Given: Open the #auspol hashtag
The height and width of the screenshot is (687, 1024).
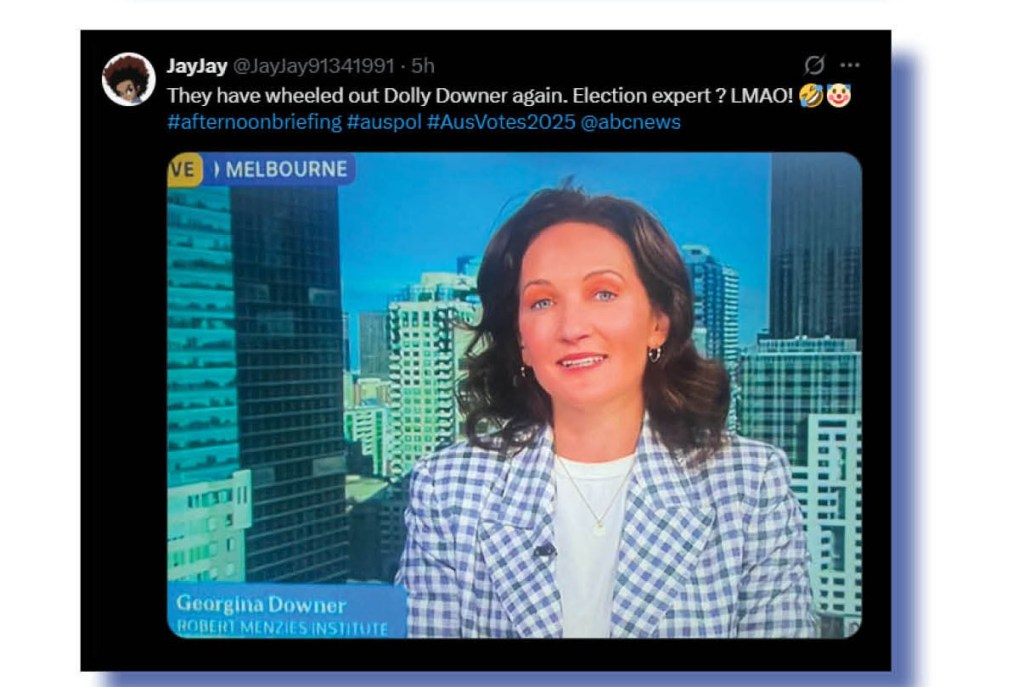Looking at the screenshot, I should 384,122.
